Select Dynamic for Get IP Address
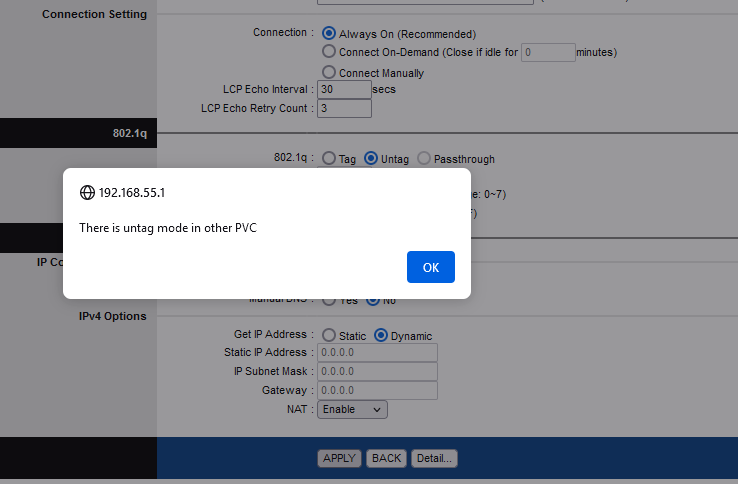Viewport: 738px width, 484px height. (x=381, y=336)
